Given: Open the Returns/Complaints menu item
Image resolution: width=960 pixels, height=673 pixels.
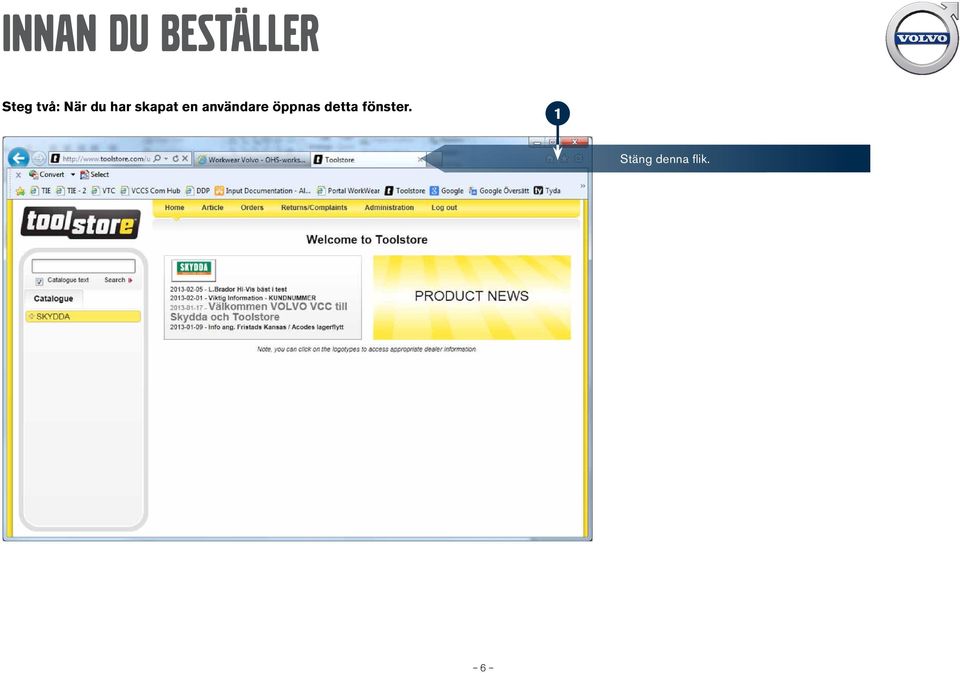Looking at the screenshot, I should pos(314,208).
